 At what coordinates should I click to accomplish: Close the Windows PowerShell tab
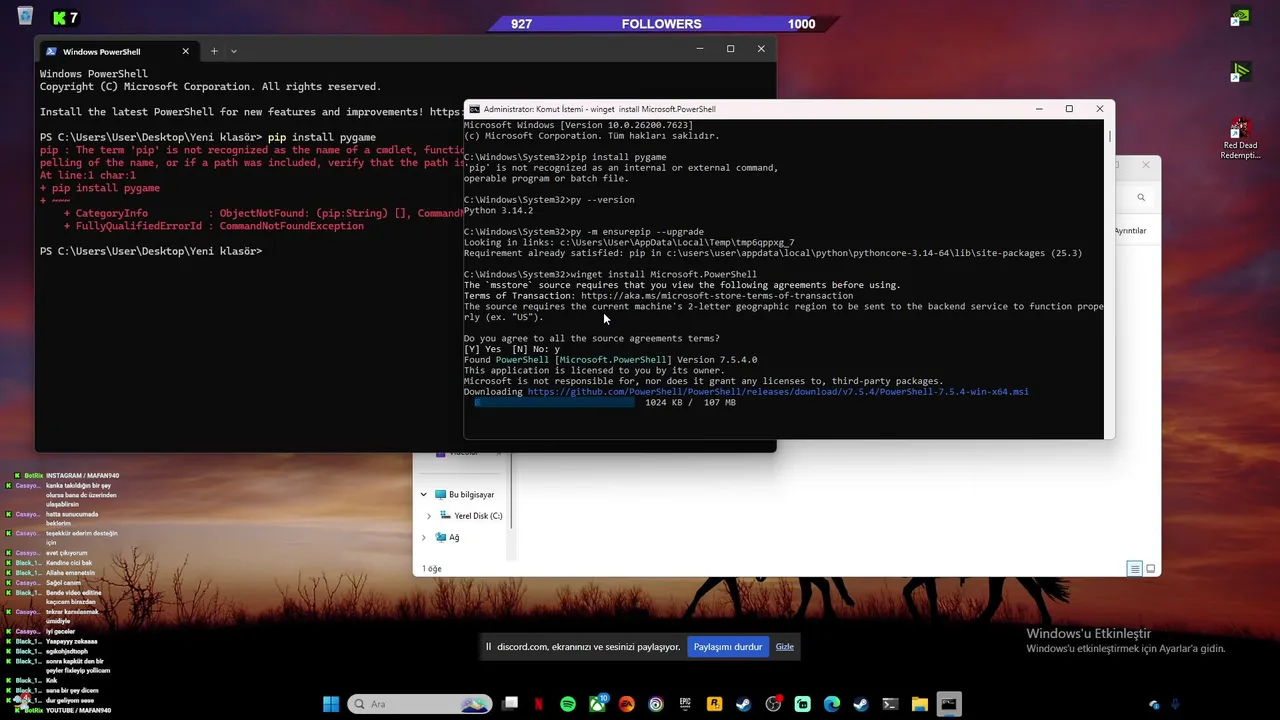(x=185, y=51)
